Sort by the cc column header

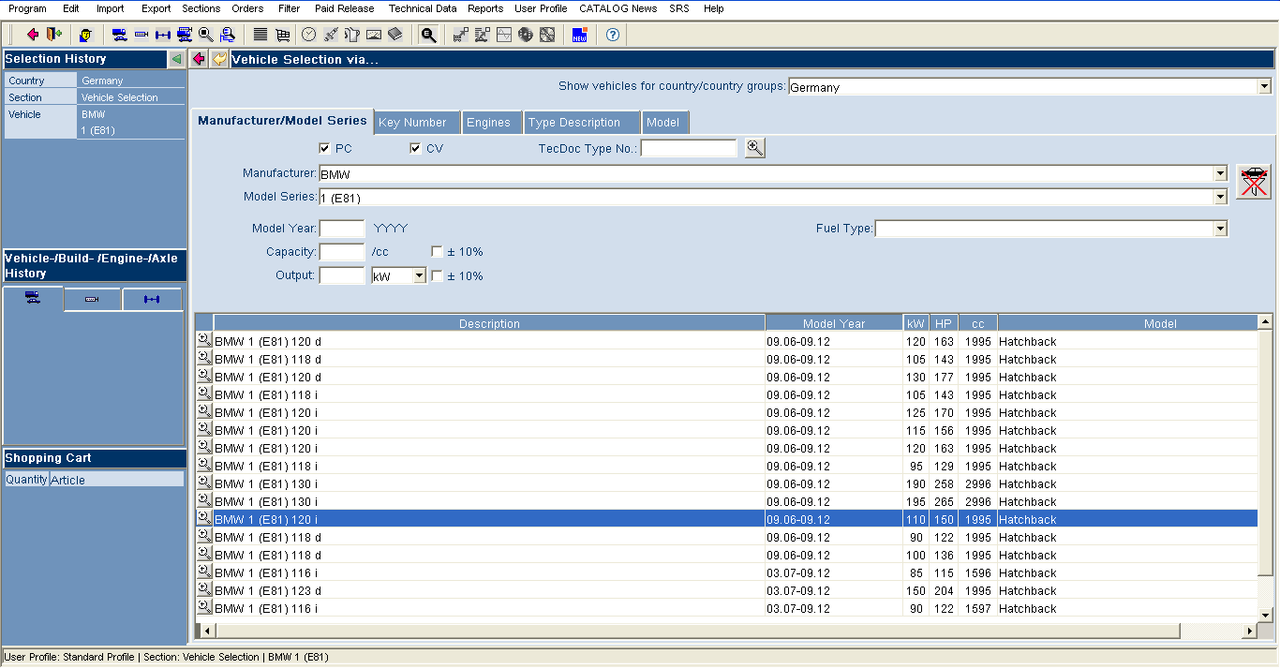tap(978, 323)
